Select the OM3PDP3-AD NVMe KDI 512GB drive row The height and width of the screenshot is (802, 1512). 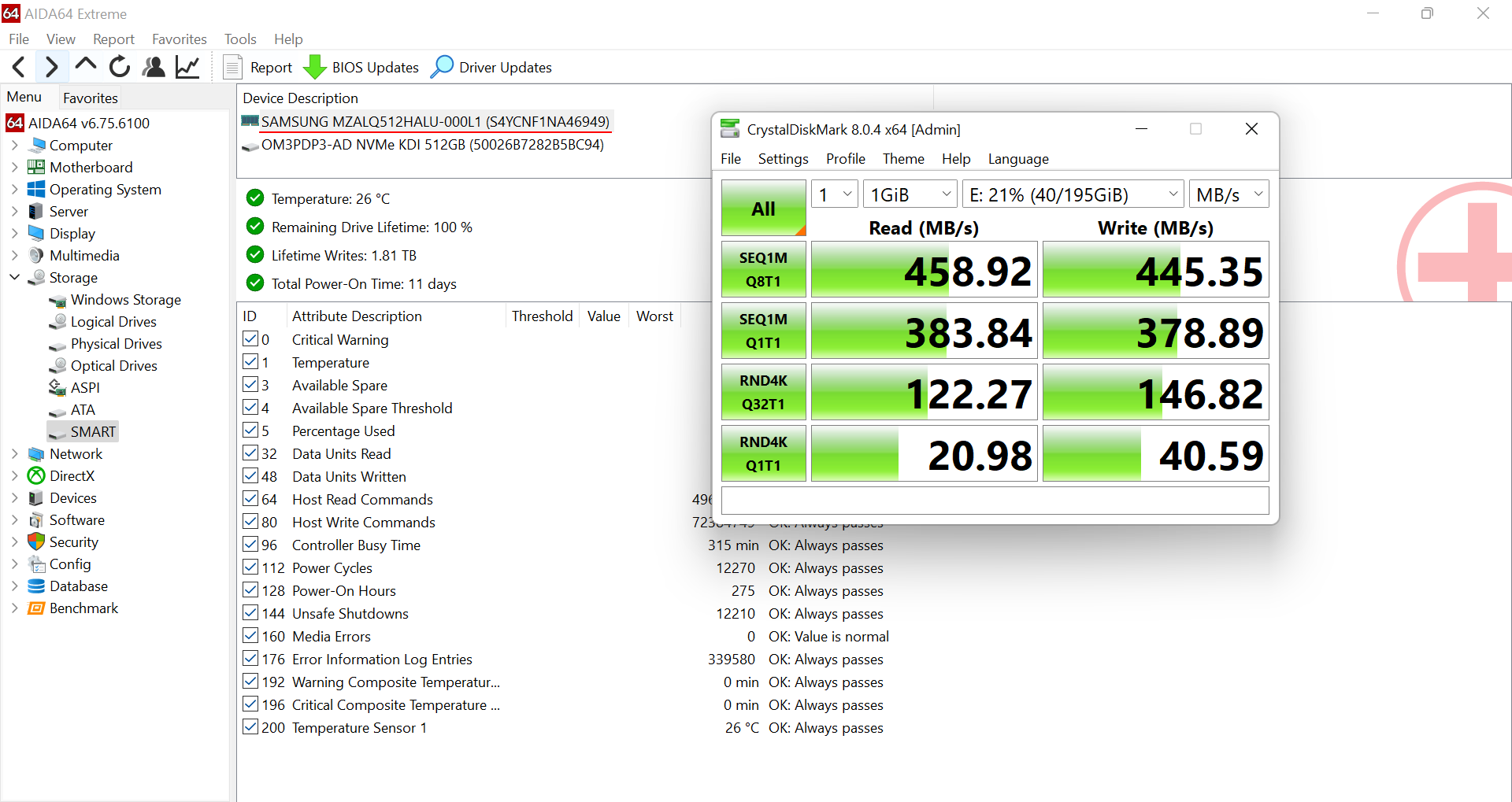pos(432,145)
